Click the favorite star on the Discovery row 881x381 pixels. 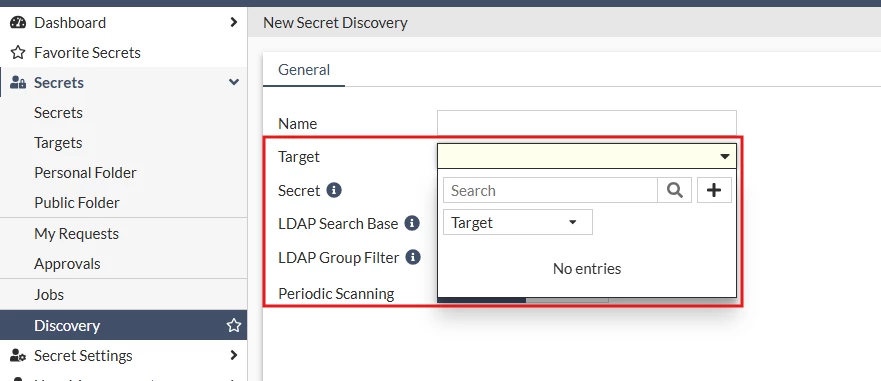233,325
